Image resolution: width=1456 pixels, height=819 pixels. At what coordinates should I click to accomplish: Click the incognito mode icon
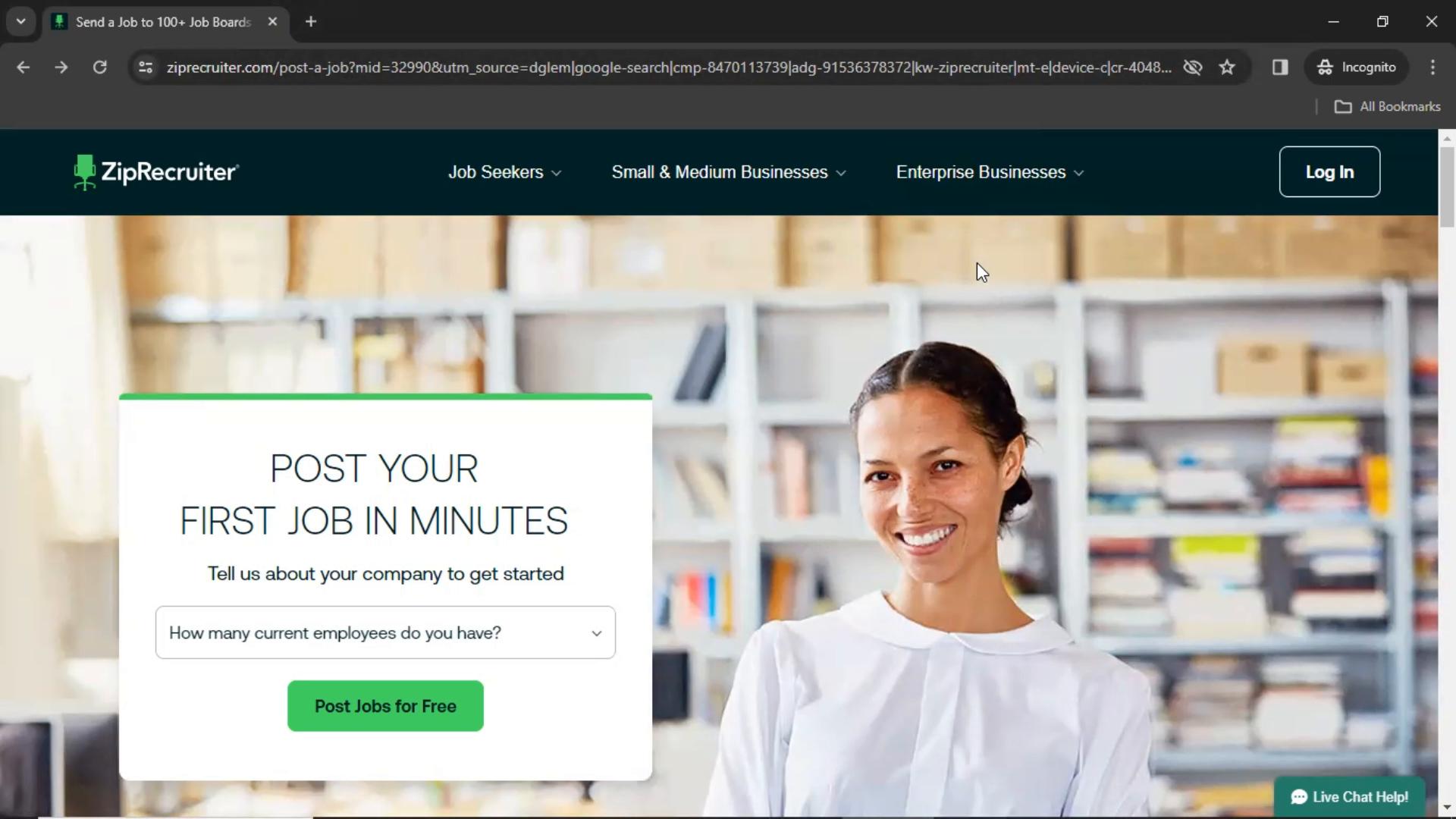click(x=1325, y=67)
